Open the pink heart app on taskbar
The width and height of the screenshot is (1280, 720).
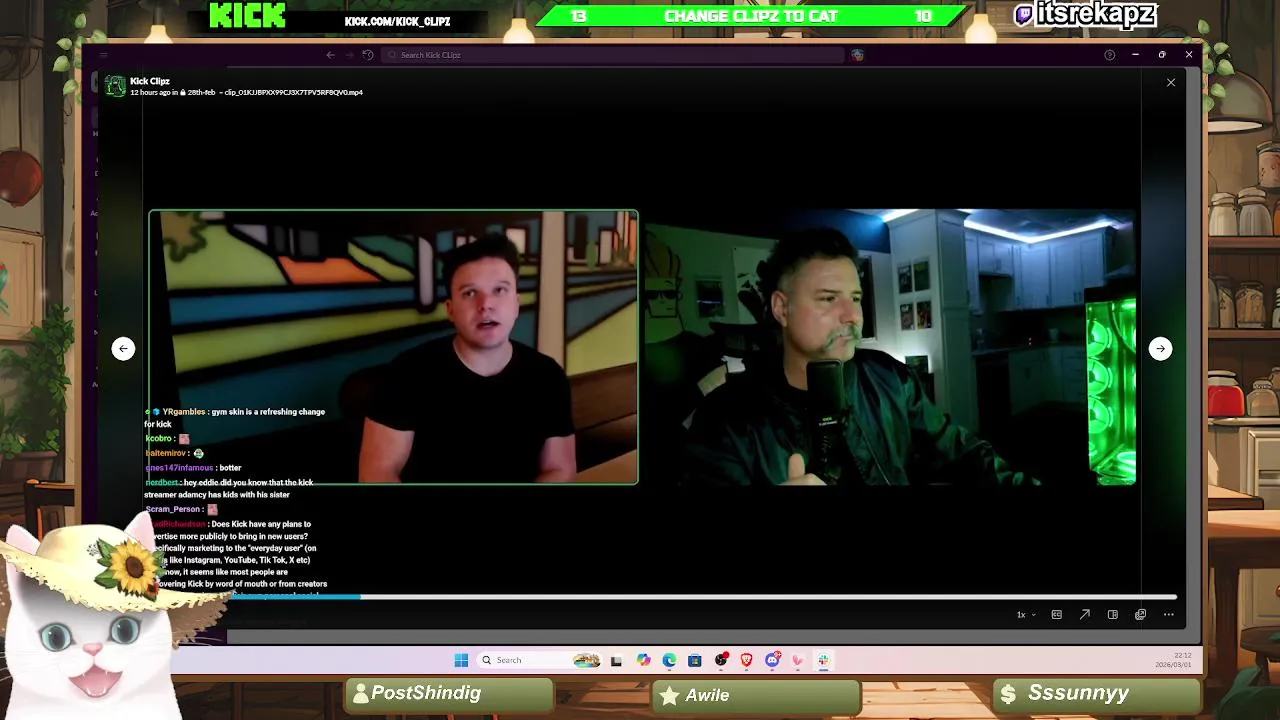[x=797, y=660]
